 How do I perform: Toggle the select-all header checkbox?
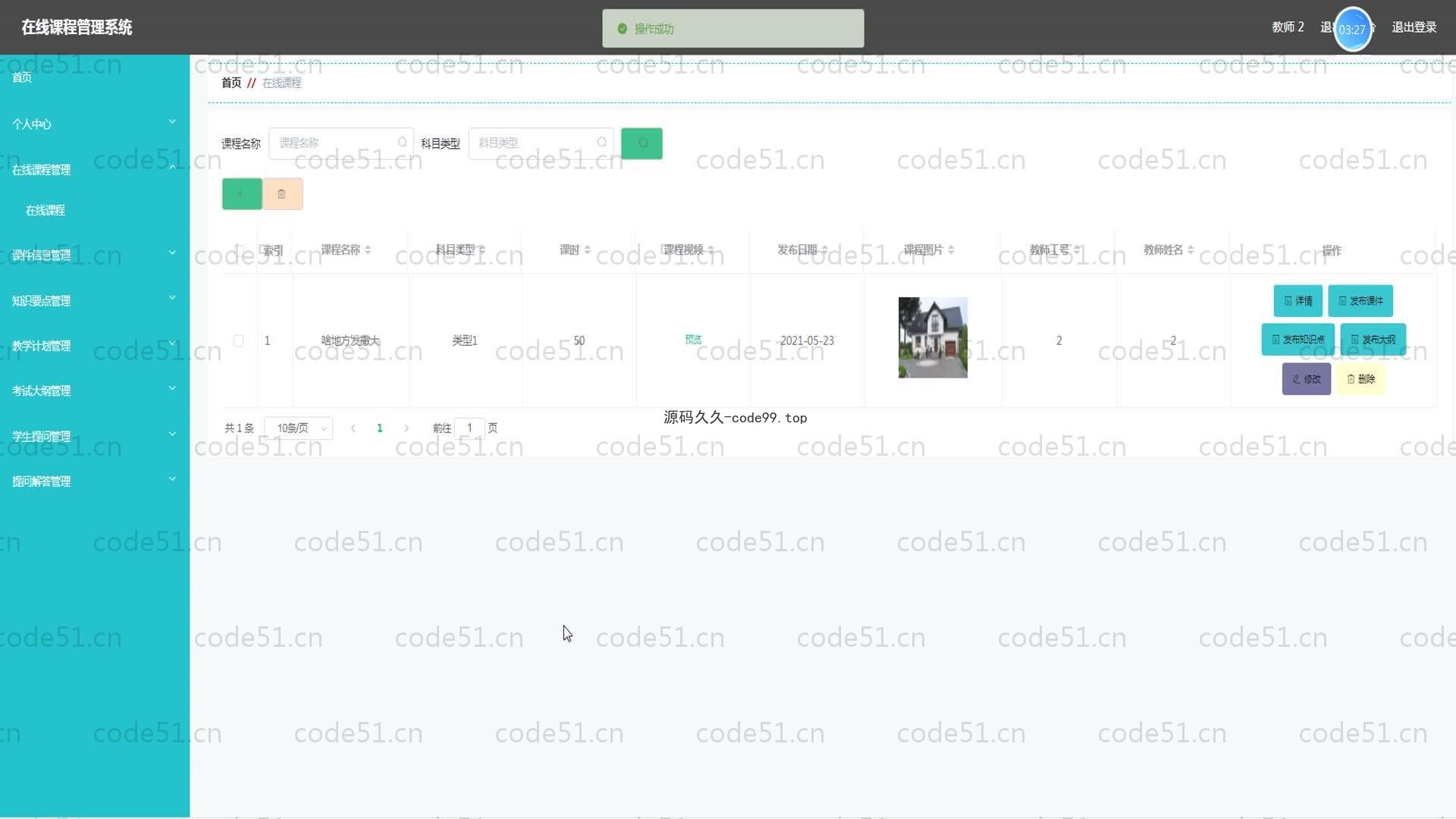[238, 250]
